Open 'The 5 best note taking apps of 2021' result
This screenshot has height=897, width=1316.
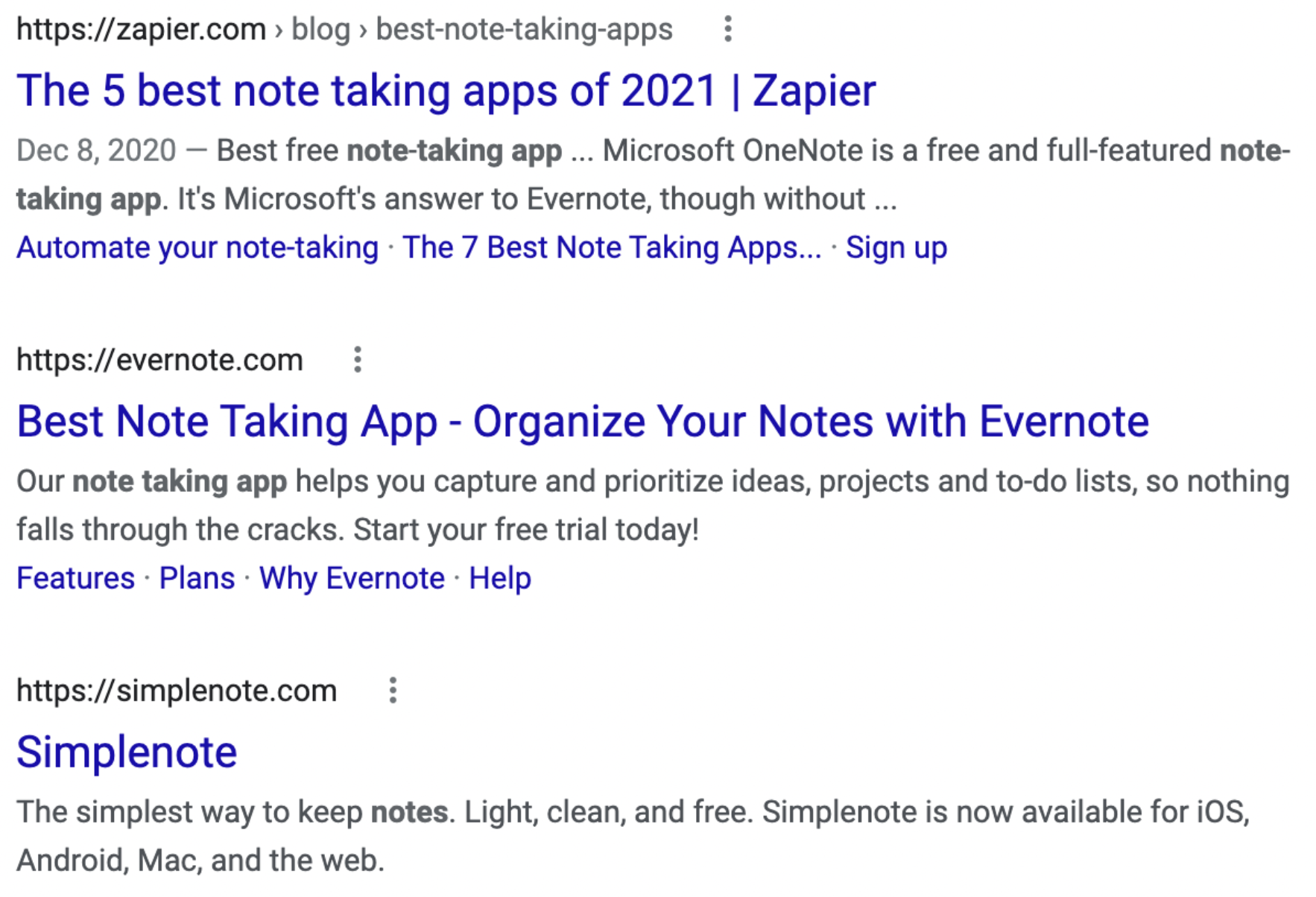tap(446, 91)
